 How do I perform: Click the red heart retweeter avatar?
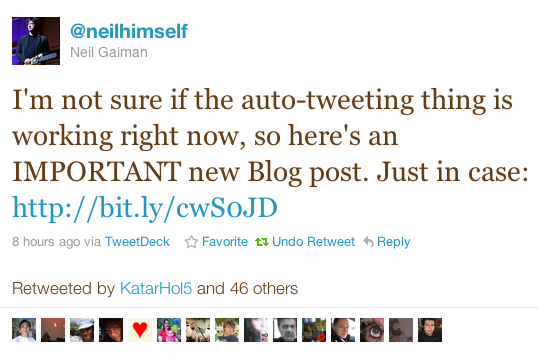pyautogui.click(x=140, y=330)
